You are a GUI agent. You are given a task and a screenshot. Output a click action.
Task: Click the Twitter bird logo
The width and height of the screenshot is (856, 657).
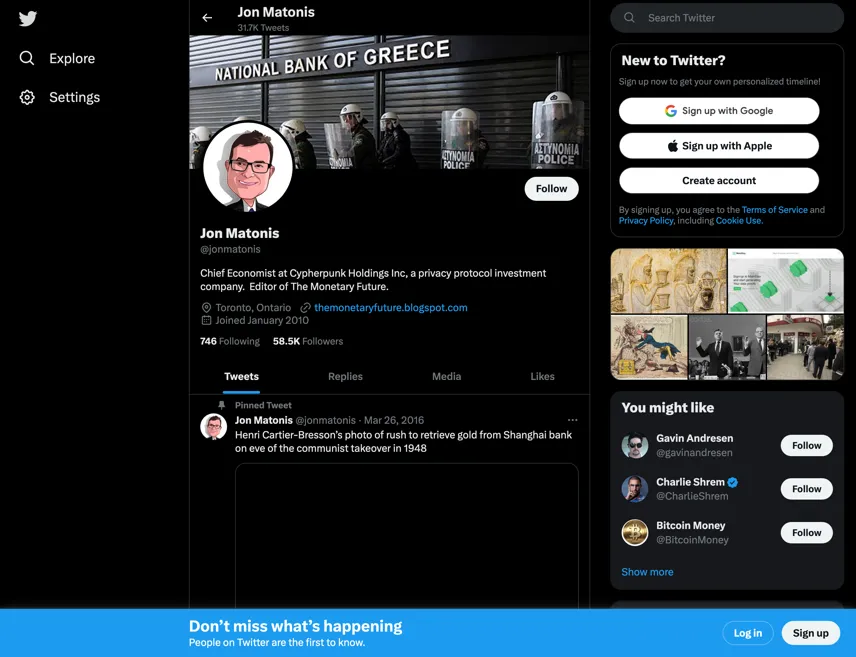pyautogui.click(x=27, y=19)
